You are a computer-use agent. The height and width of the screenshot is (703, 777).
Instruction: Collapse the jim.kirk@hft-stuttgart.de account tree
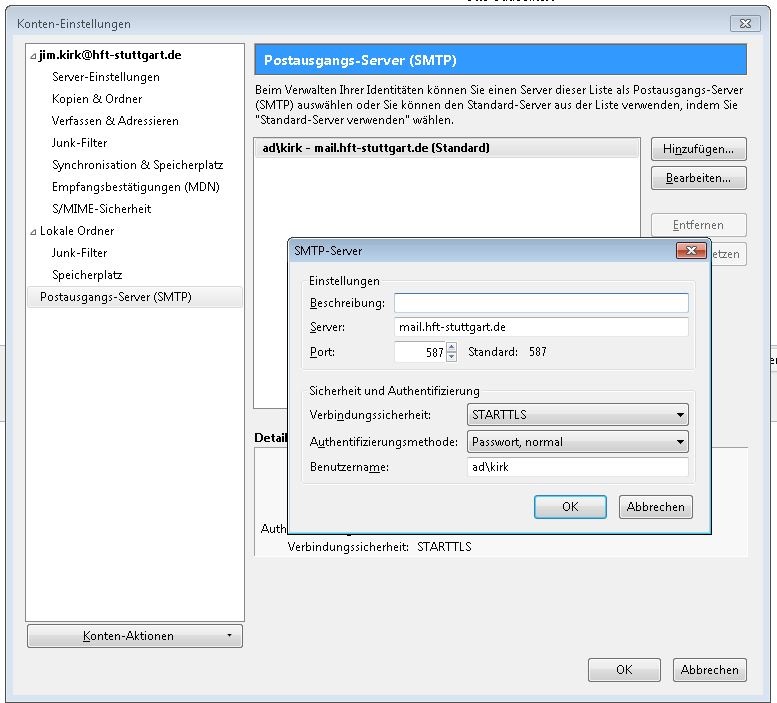pyautogui.click(x=33, y=56)
